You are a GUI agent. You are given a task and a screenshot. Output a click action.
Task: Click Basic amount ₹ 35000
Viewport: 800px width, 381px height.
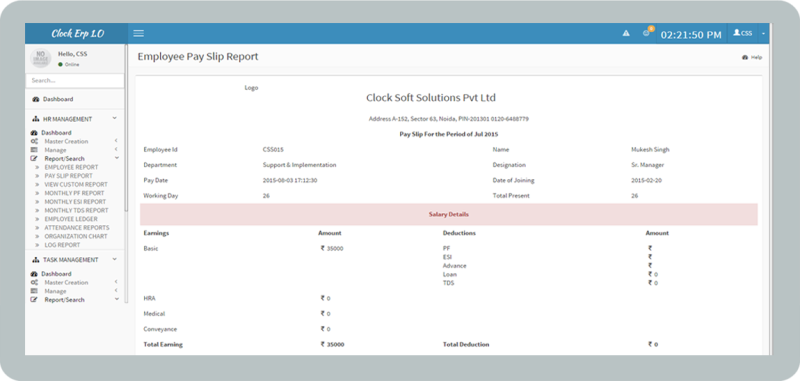tap(332, 249)
